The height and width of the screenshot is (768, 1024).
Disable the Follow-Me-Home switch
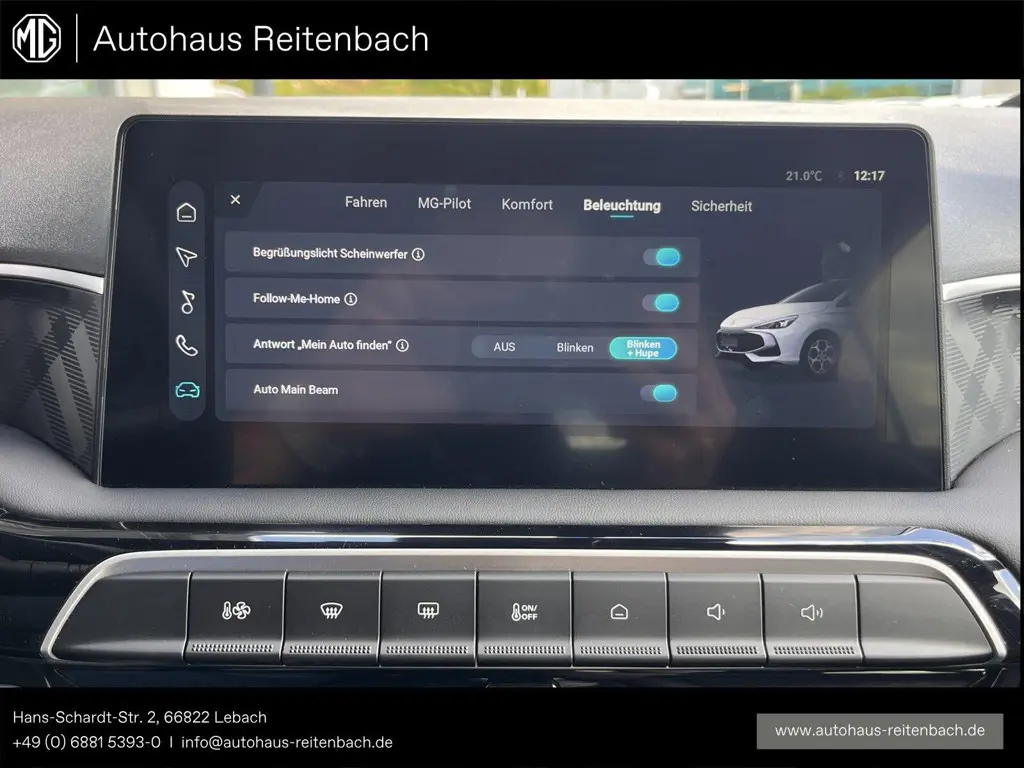click(661, 302)
